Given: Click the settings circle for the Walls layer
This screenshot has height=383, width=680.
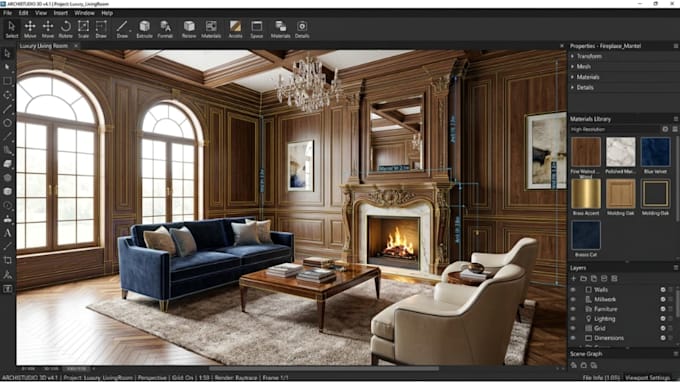Looking at the screenshot, I should coord(663,289).
